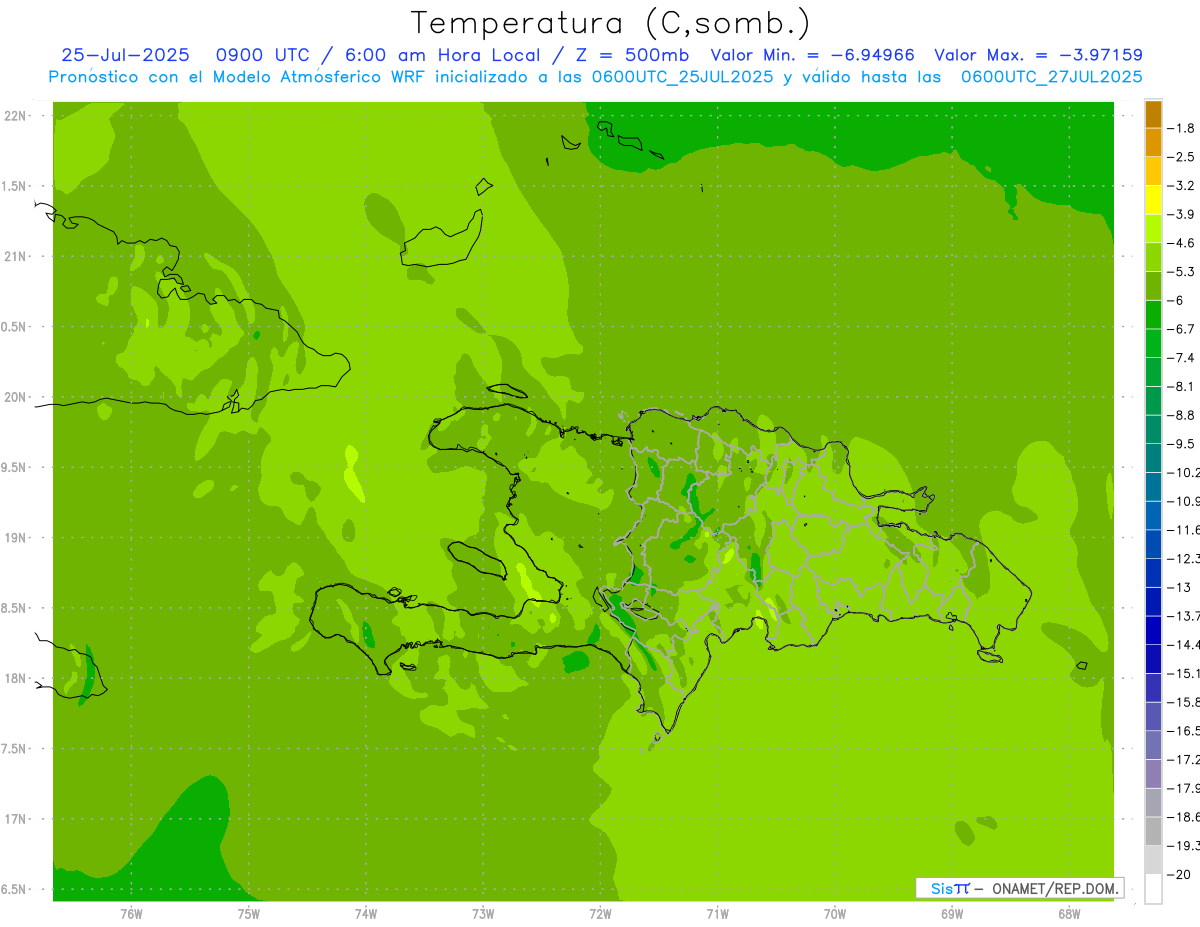1200x927 pixels.
Task: Click the "76W" longitude label
Action: pos(131,913)
